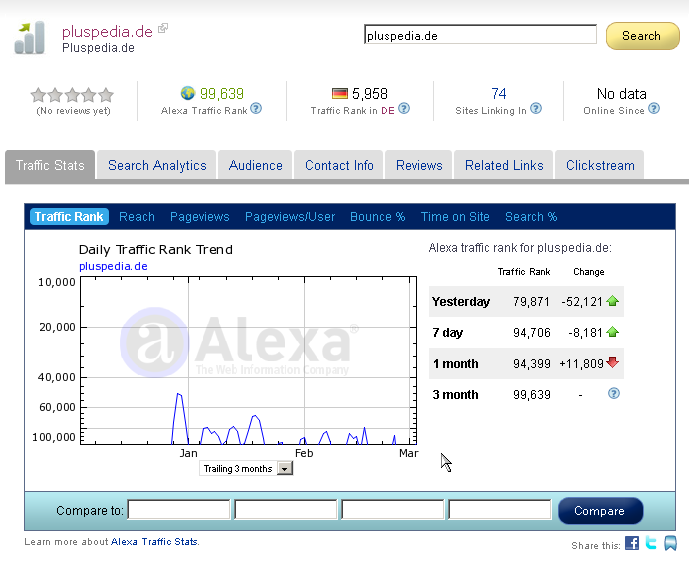Click the change value -52,121

(582, 301)
